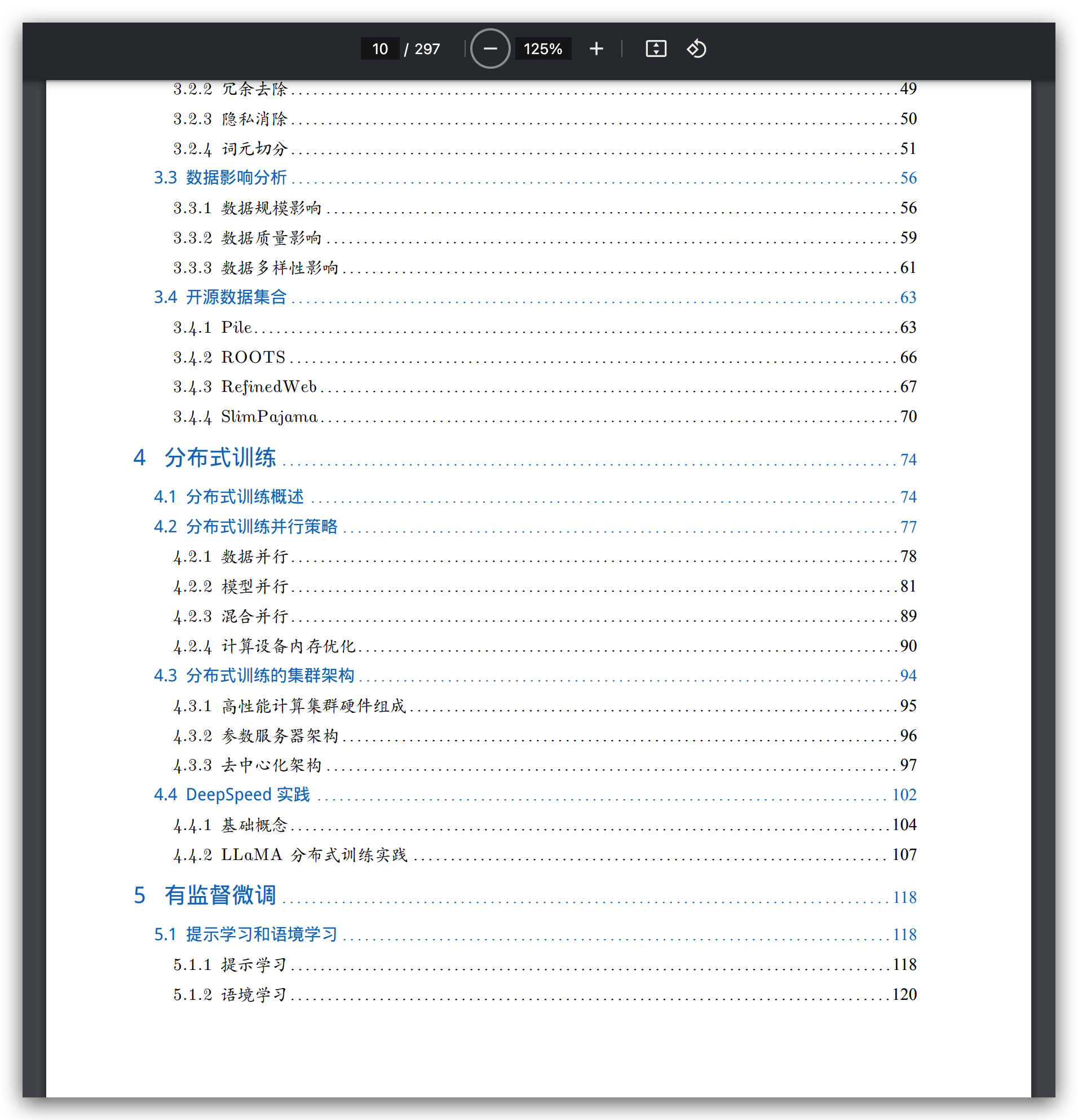This screenshot has height=1120, width=1078.
Task: Click entry 5.1.1 提示学习
Action: coord(230,964)
